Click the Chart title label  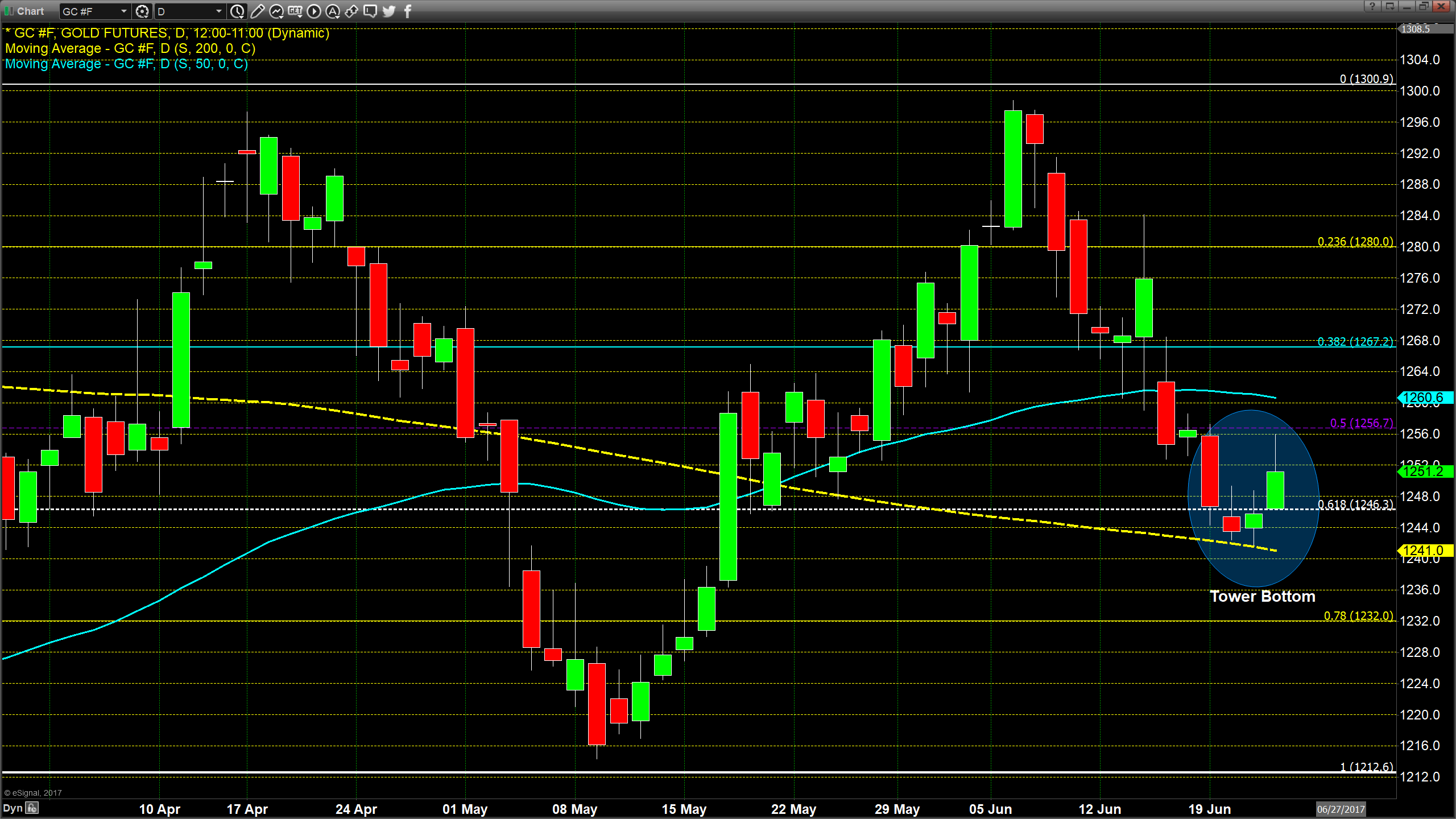pos(31,11)
